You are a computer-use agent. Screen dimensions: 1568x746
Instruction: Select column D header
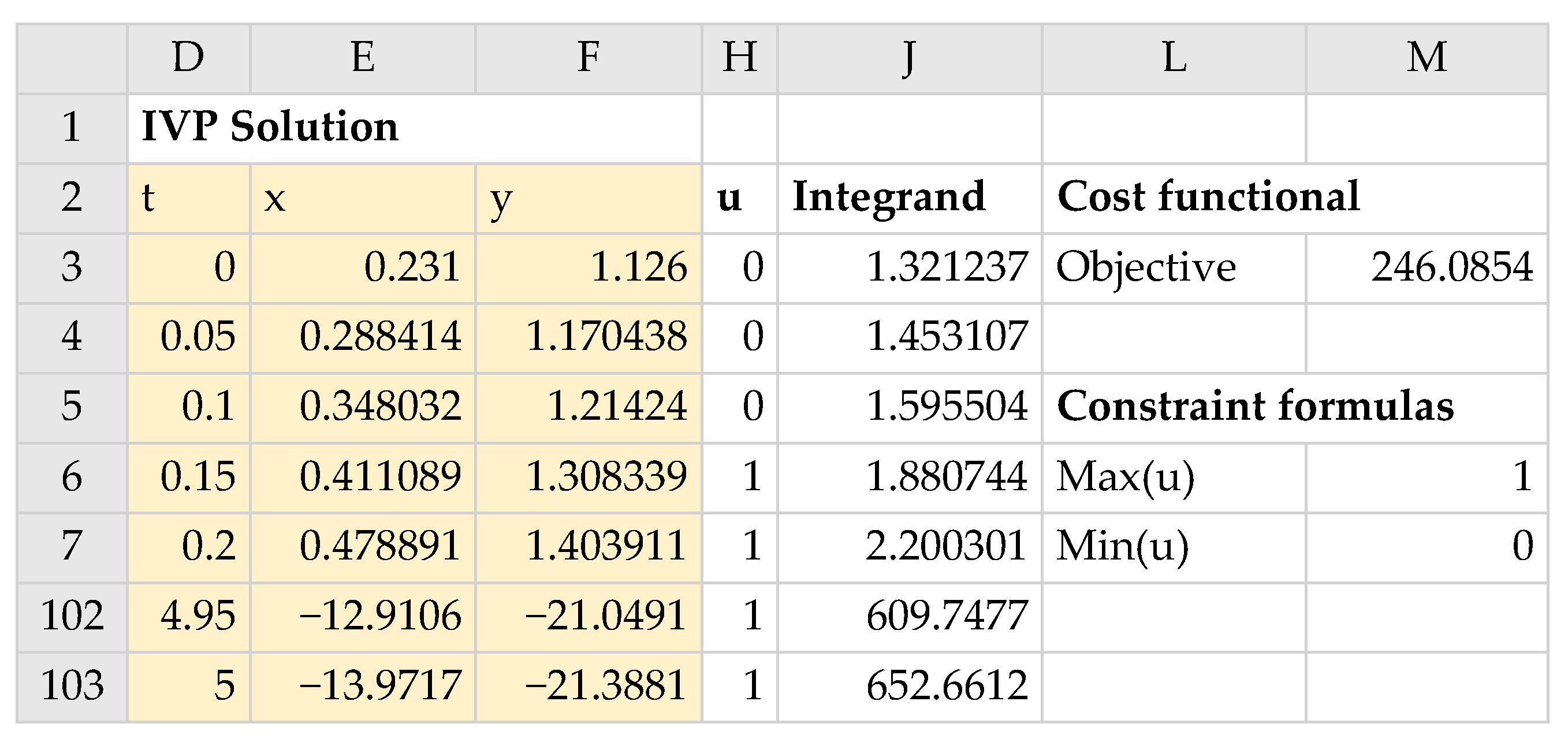pyautogui.click(x=188, y=58)
